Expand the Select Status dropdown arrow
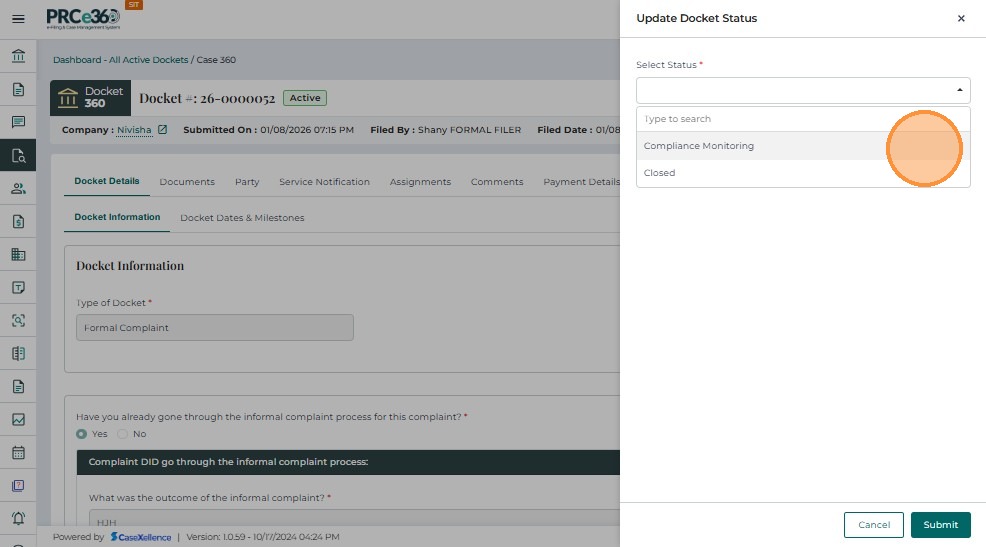The image size is (986, 547). click(x=959, y=91)
